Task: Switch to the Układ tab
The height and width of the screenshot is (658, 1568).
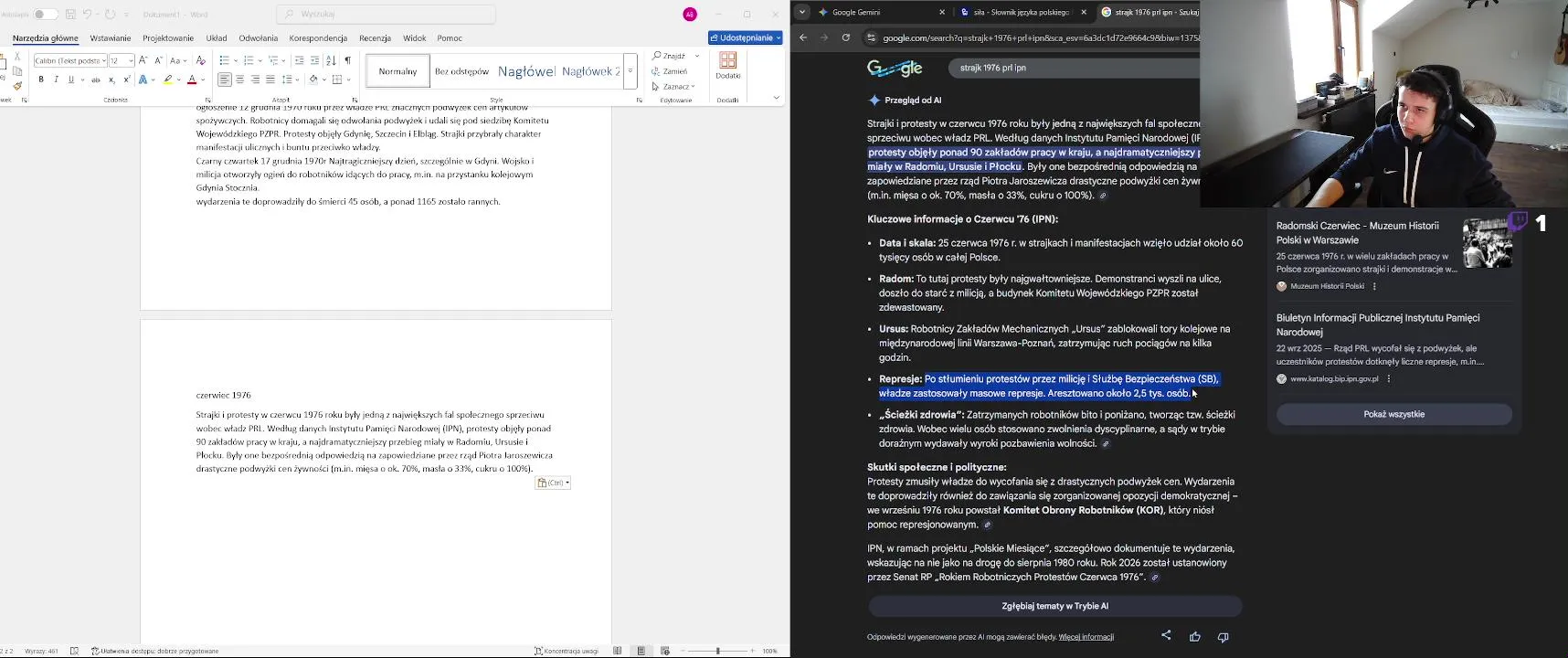Action: click(x=217, y=38)
